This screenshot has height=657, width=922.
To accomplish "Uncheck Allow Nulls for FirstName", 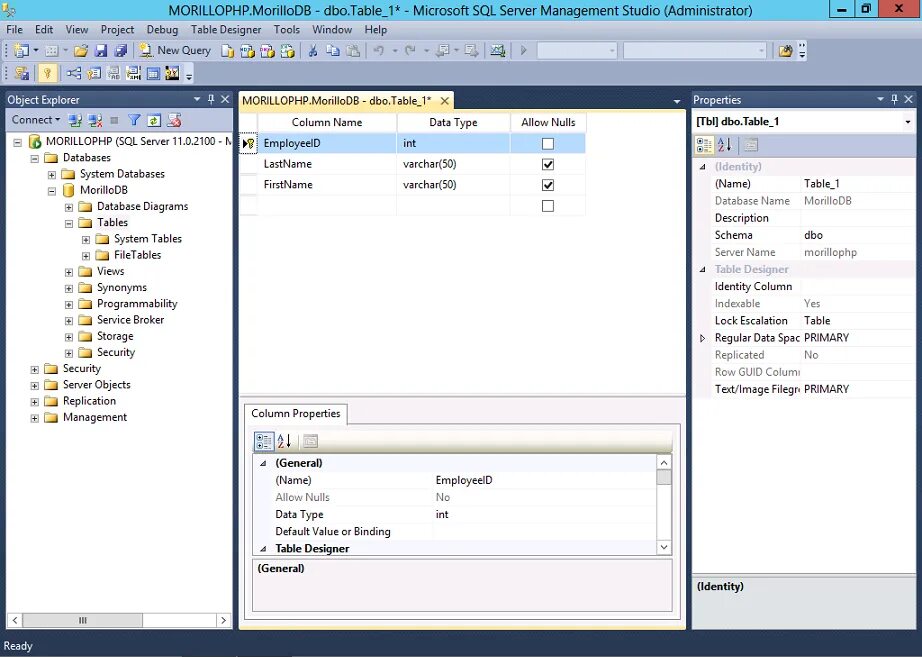I will point(547,185).
